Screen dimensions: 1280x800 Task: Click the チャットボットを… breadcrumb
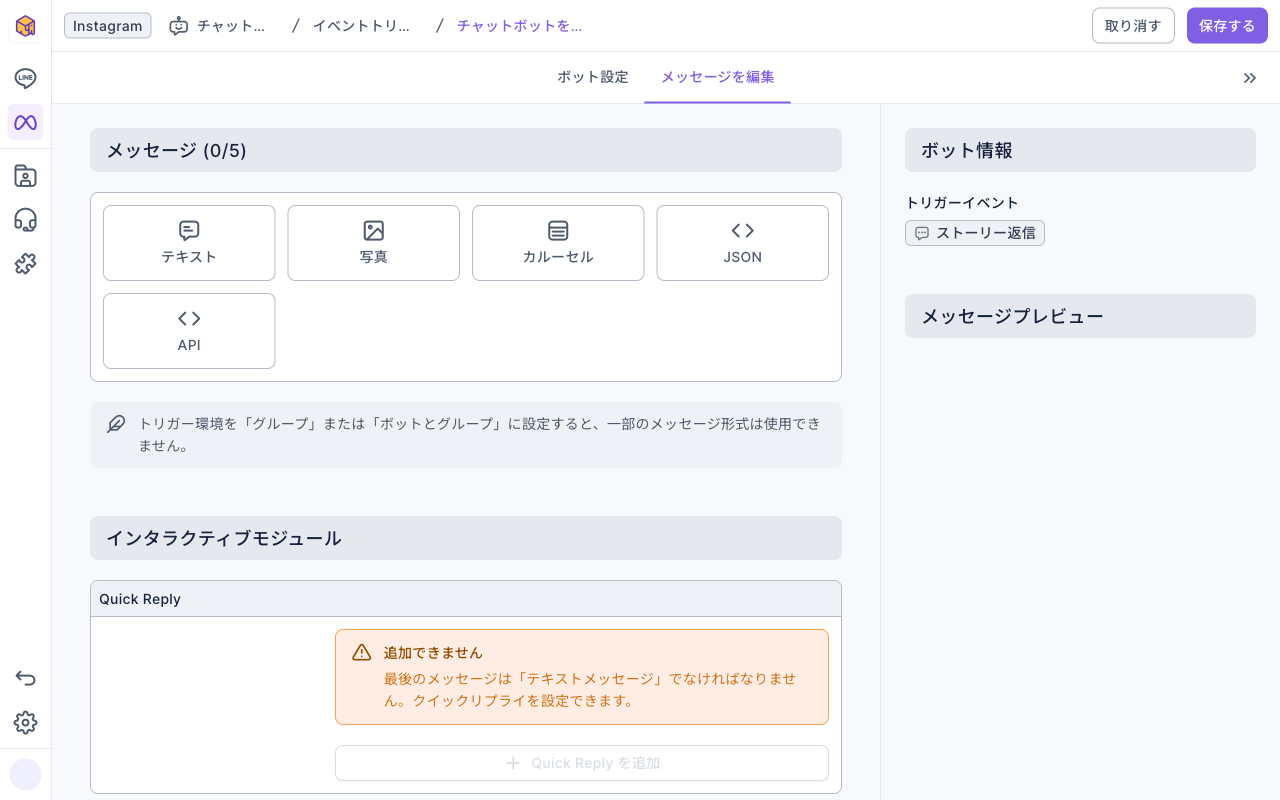coord(519,26)
